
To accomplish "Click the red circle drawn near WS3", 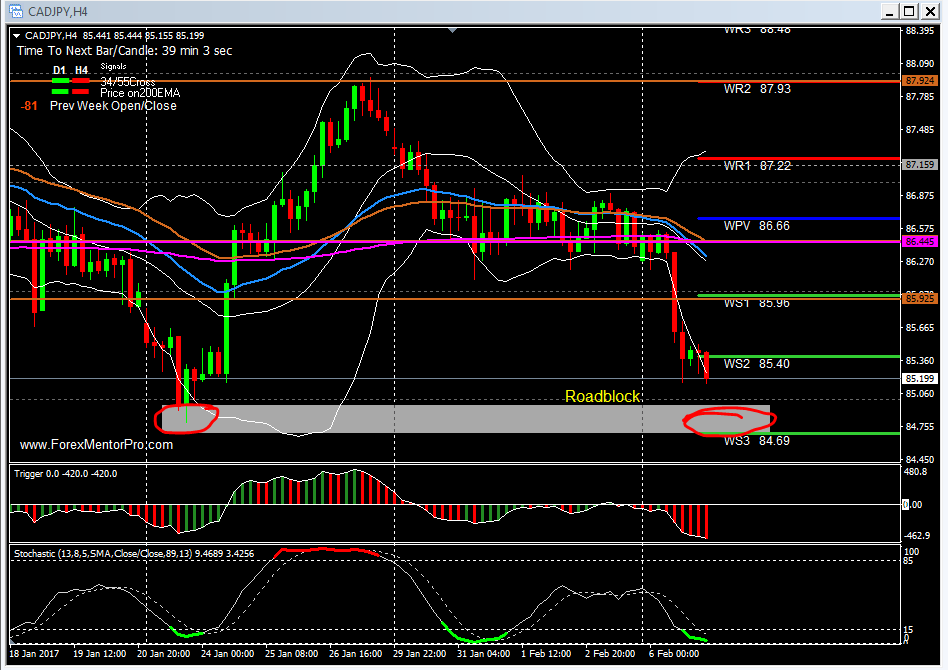I will [728, 421].
